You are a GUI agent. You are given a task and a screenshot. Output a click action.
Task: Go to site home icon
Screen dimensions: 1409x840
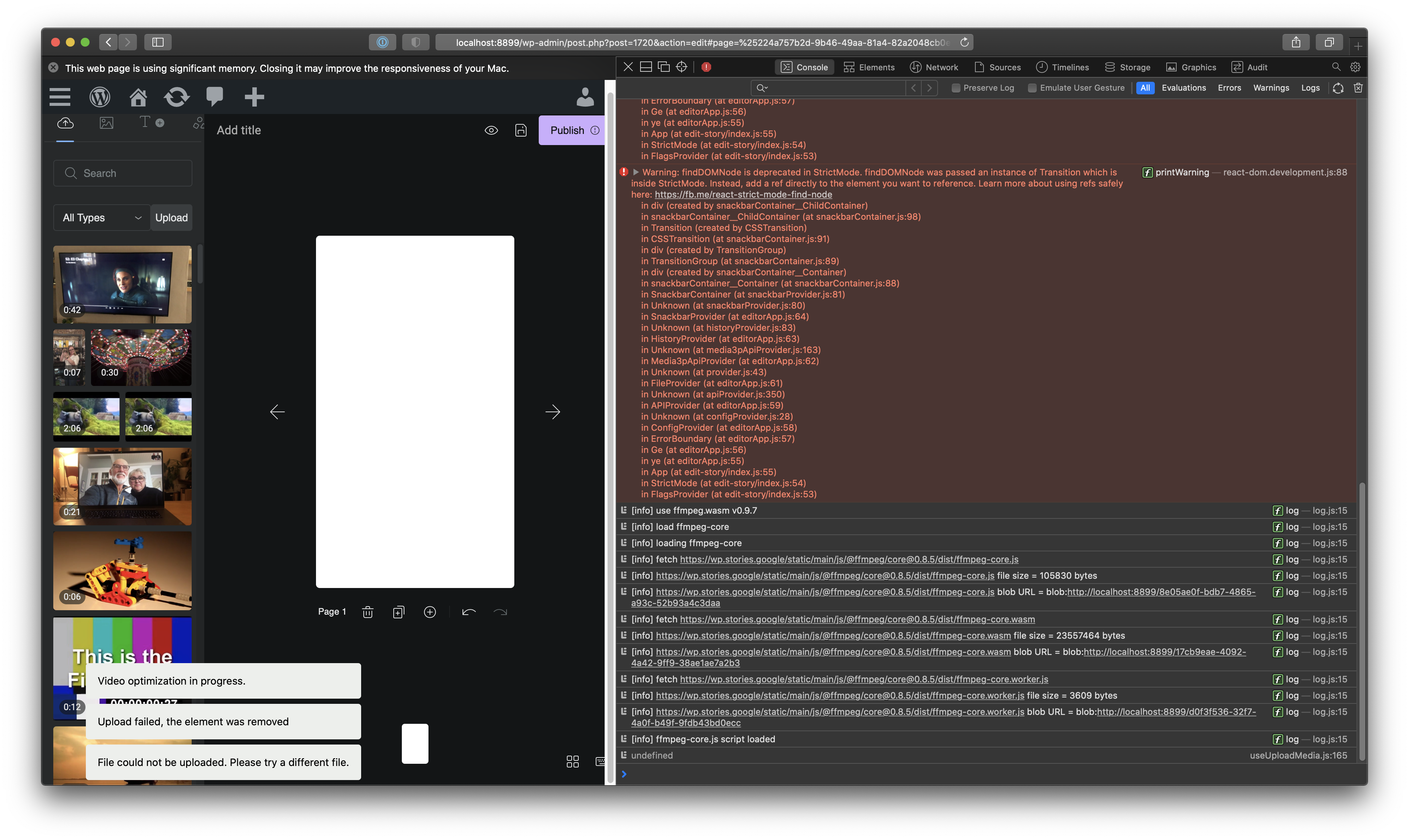coord(138,97)
